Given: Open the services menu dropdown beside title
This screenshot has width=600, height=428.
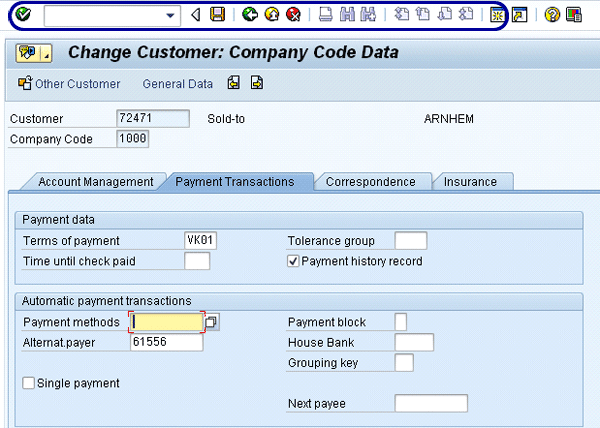Looking at the screenshot, I should coord(46,53).
